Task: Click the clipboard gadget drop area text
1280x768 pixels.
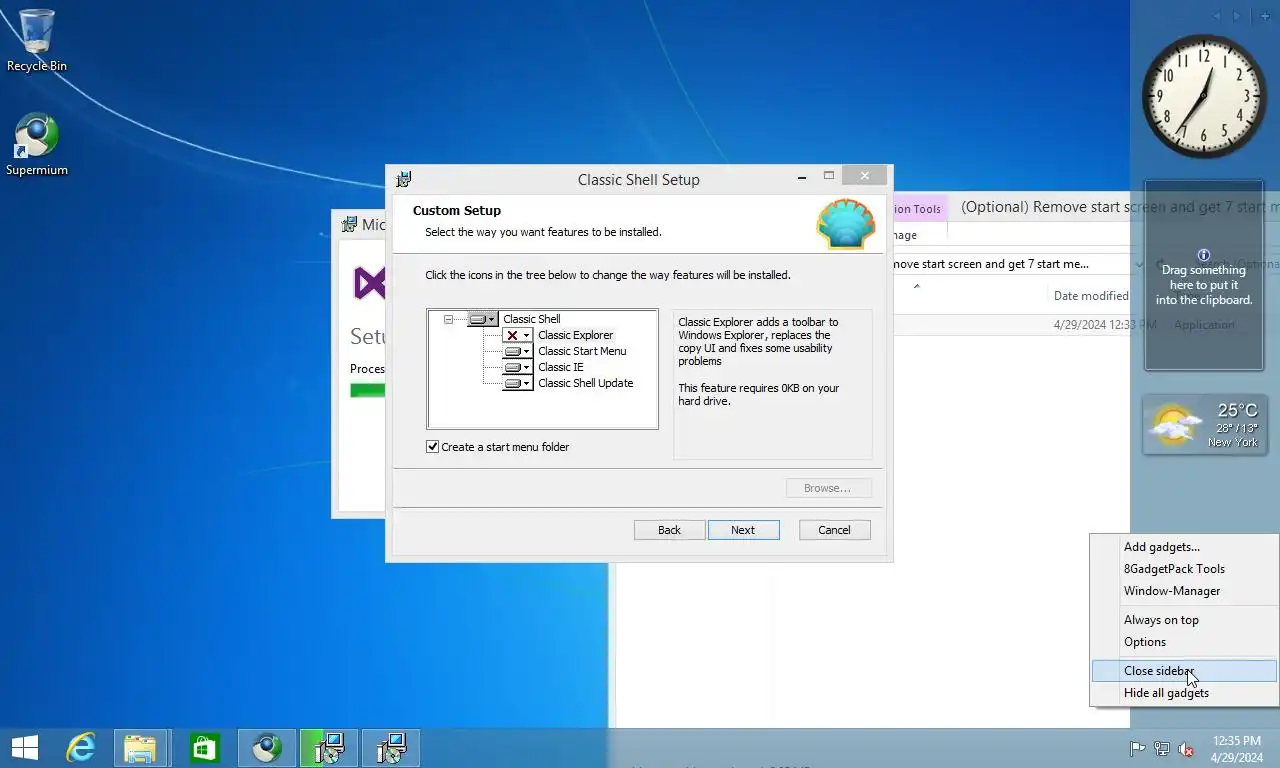Action: click(1204, 285)
